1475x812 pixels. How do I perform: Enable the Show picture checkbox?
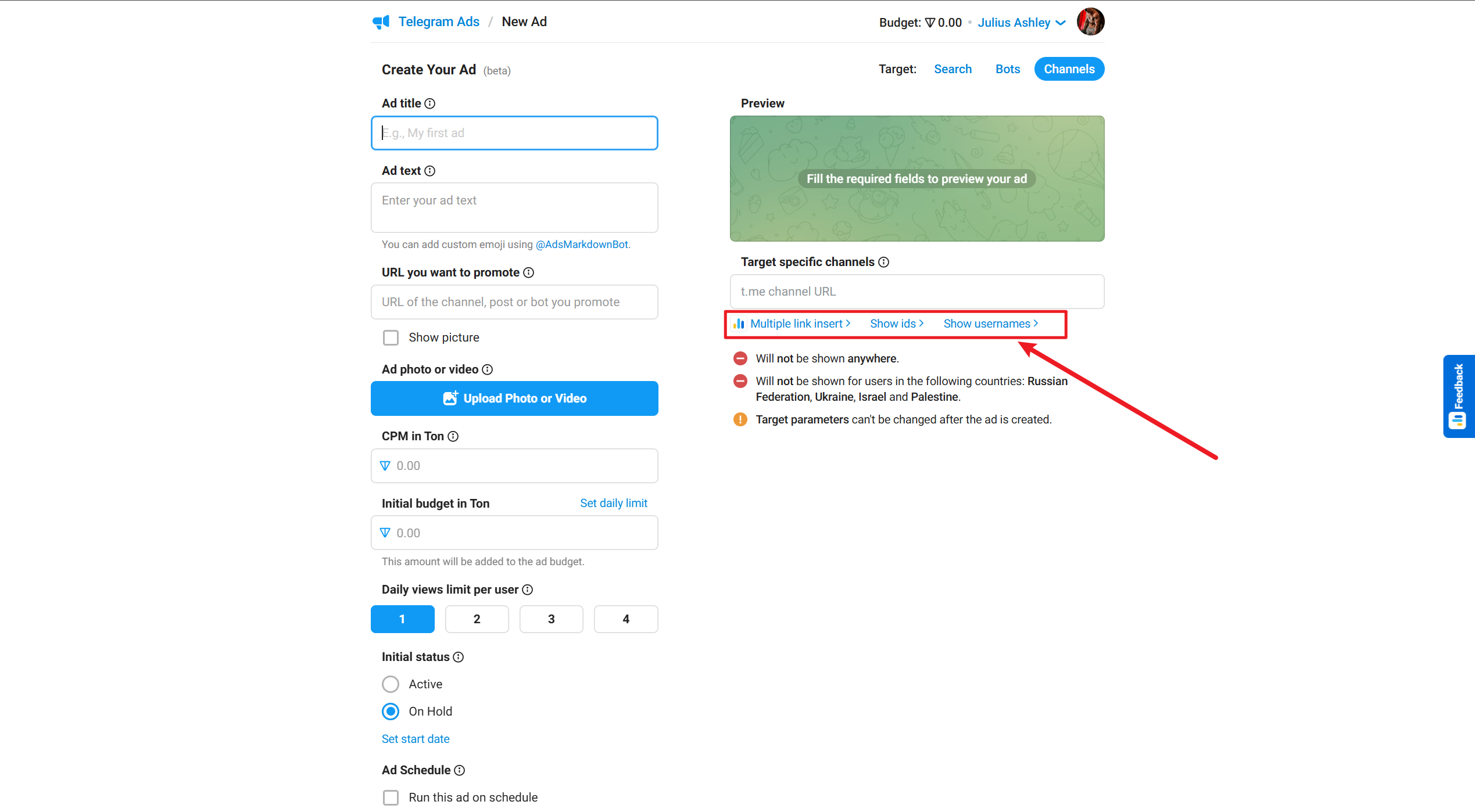coord(391,337)
